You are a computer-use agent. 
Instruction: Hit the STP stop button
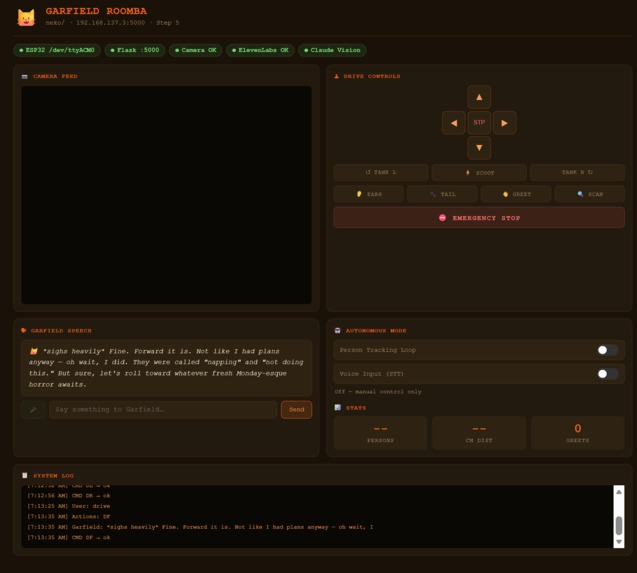[479, 122]
